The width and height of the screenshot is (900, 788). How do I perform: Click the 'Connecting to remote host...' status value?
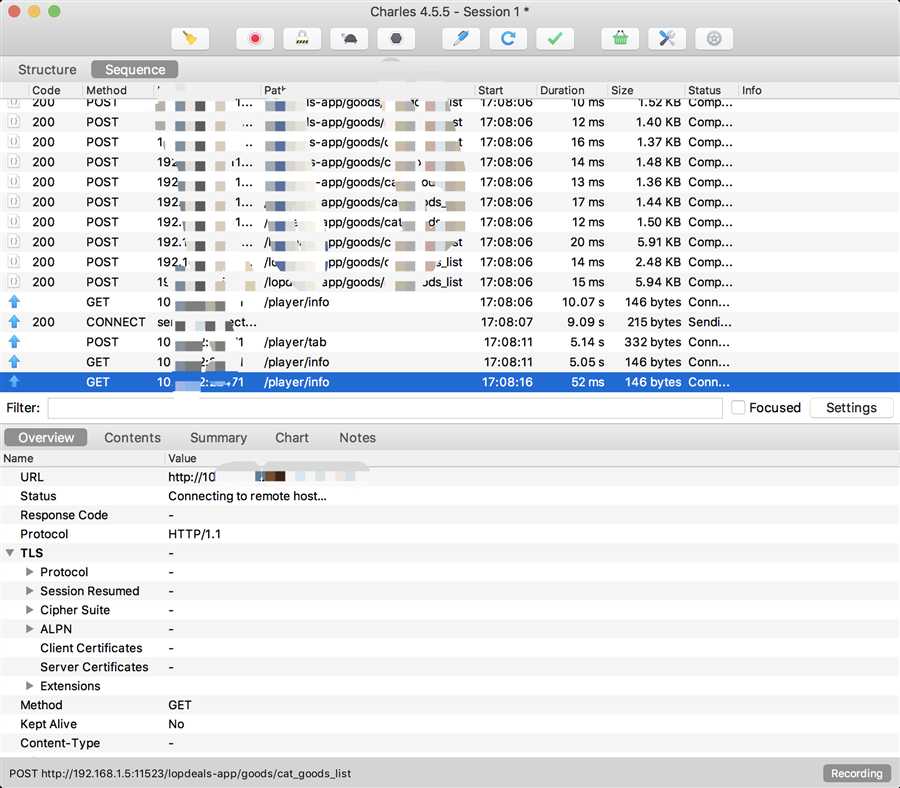(247, 496)
